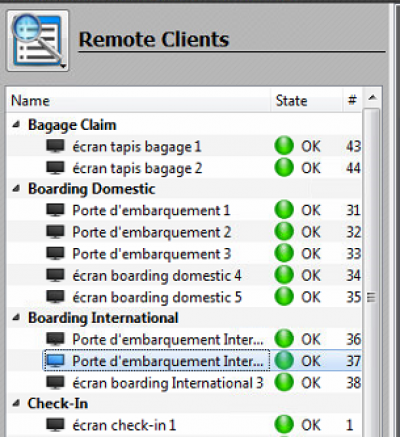Select Porte d'embarquement 3 row

[184, 254]
